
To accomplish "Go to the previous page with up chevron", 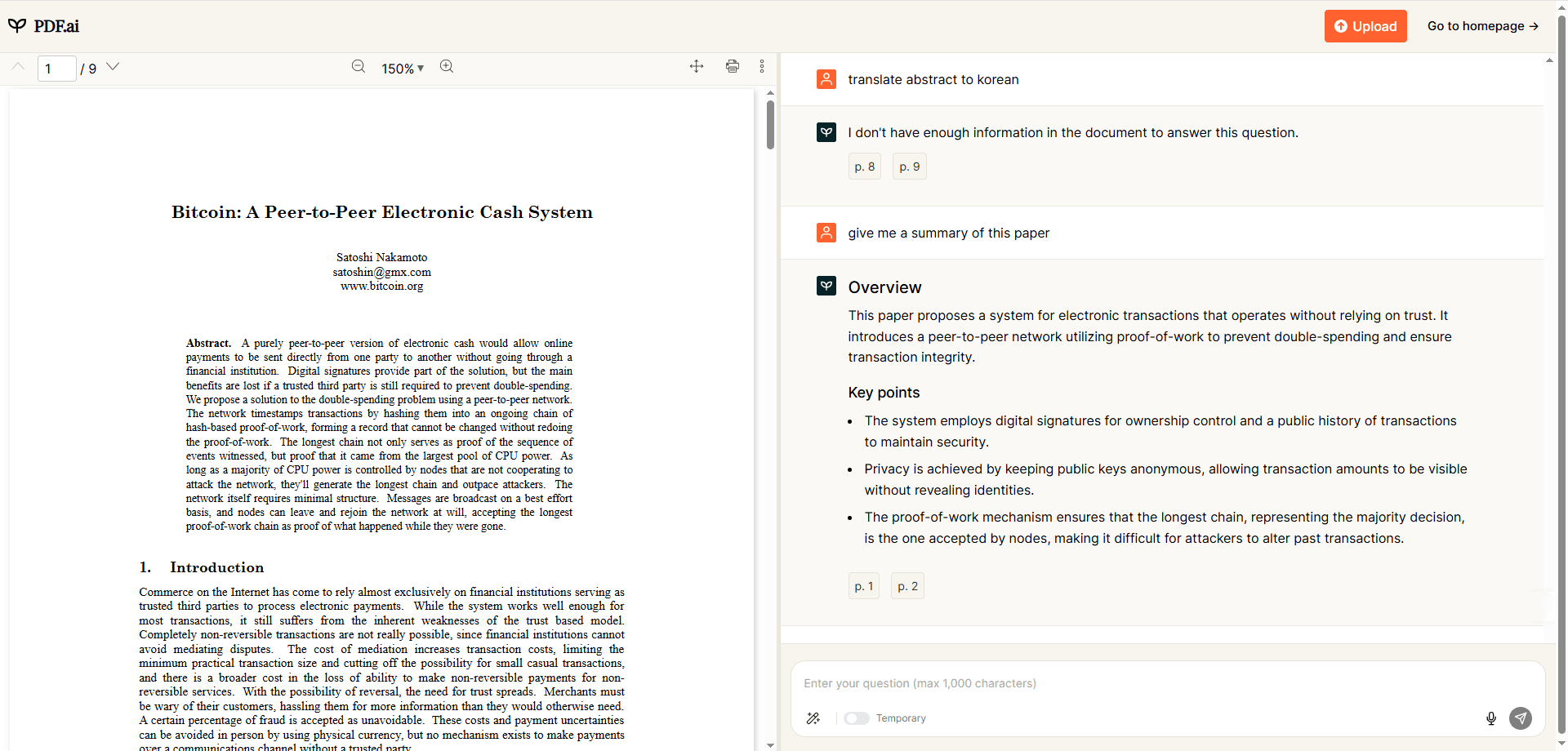I will tap(18, 67).
